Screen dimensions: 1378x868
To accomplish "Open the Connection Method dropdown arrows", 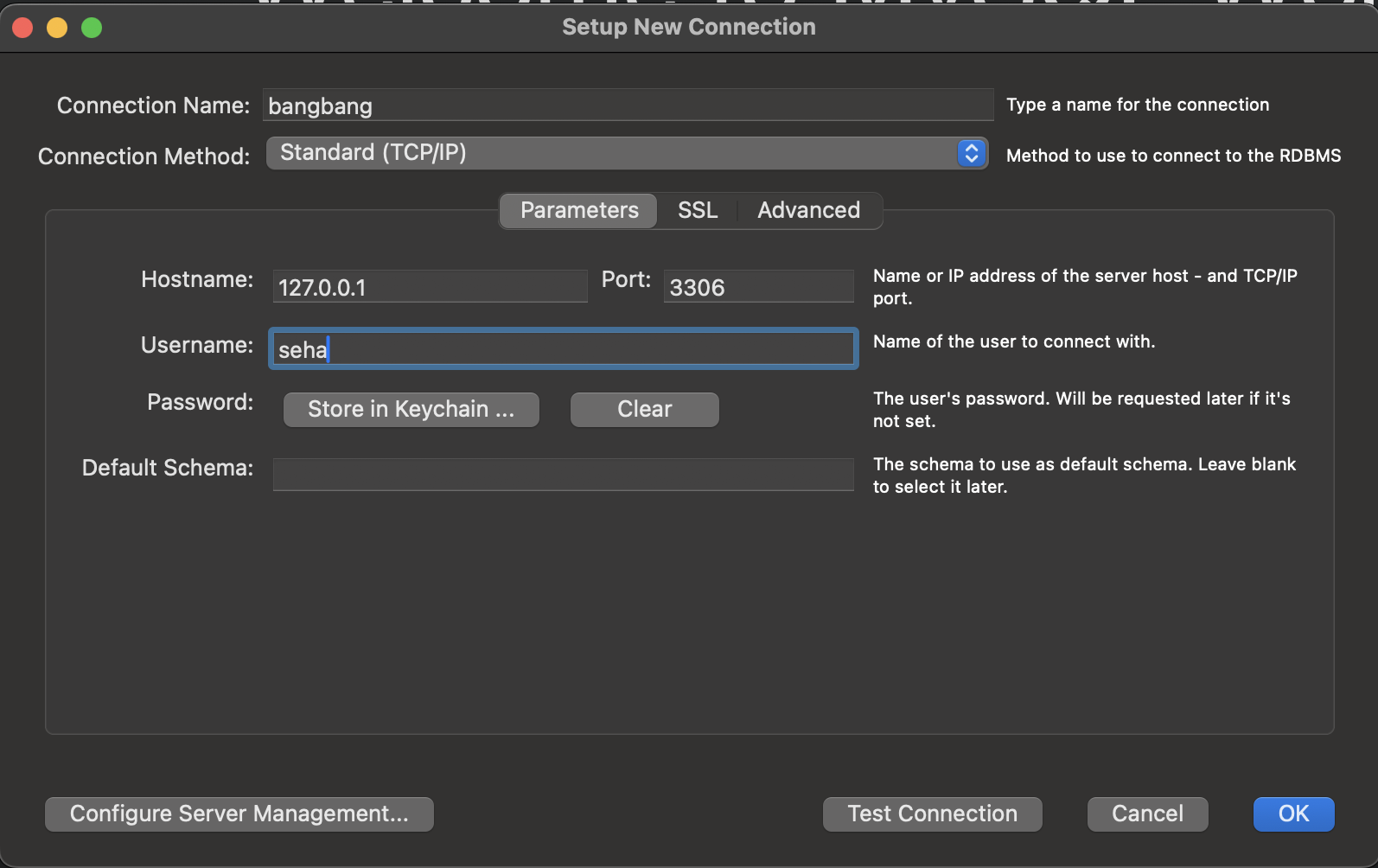I will coord(972,153).
